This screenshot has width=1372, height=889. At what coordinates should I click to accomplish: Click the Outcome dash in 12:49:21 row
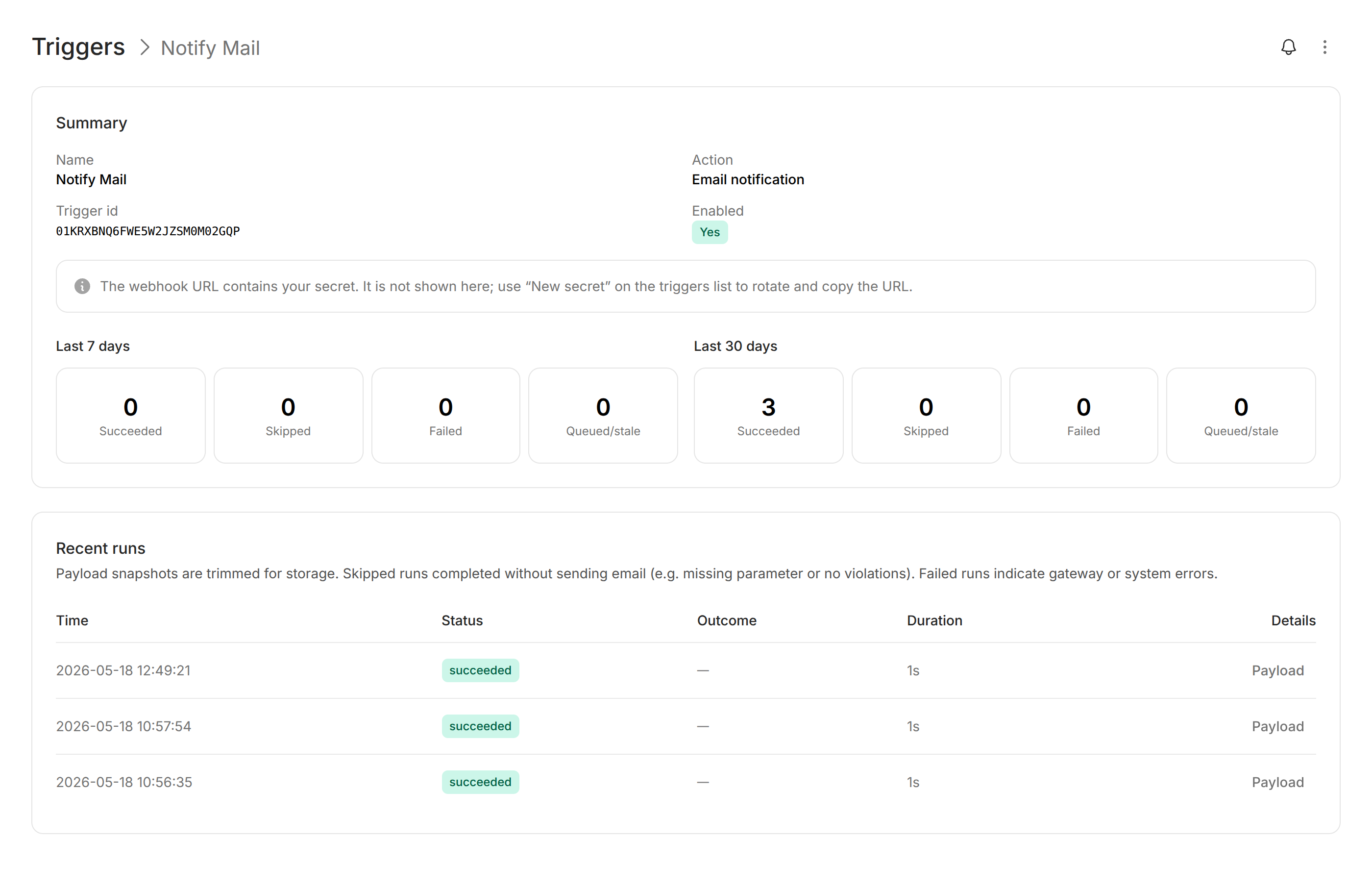coord(703,670)
